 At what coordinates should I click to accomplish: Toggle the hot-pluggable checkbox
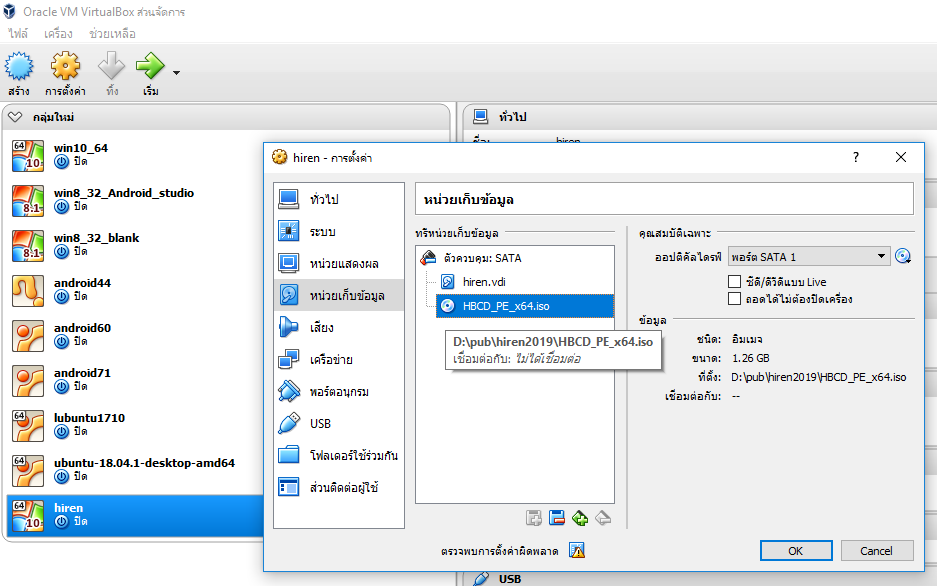[x=735, y=298]
